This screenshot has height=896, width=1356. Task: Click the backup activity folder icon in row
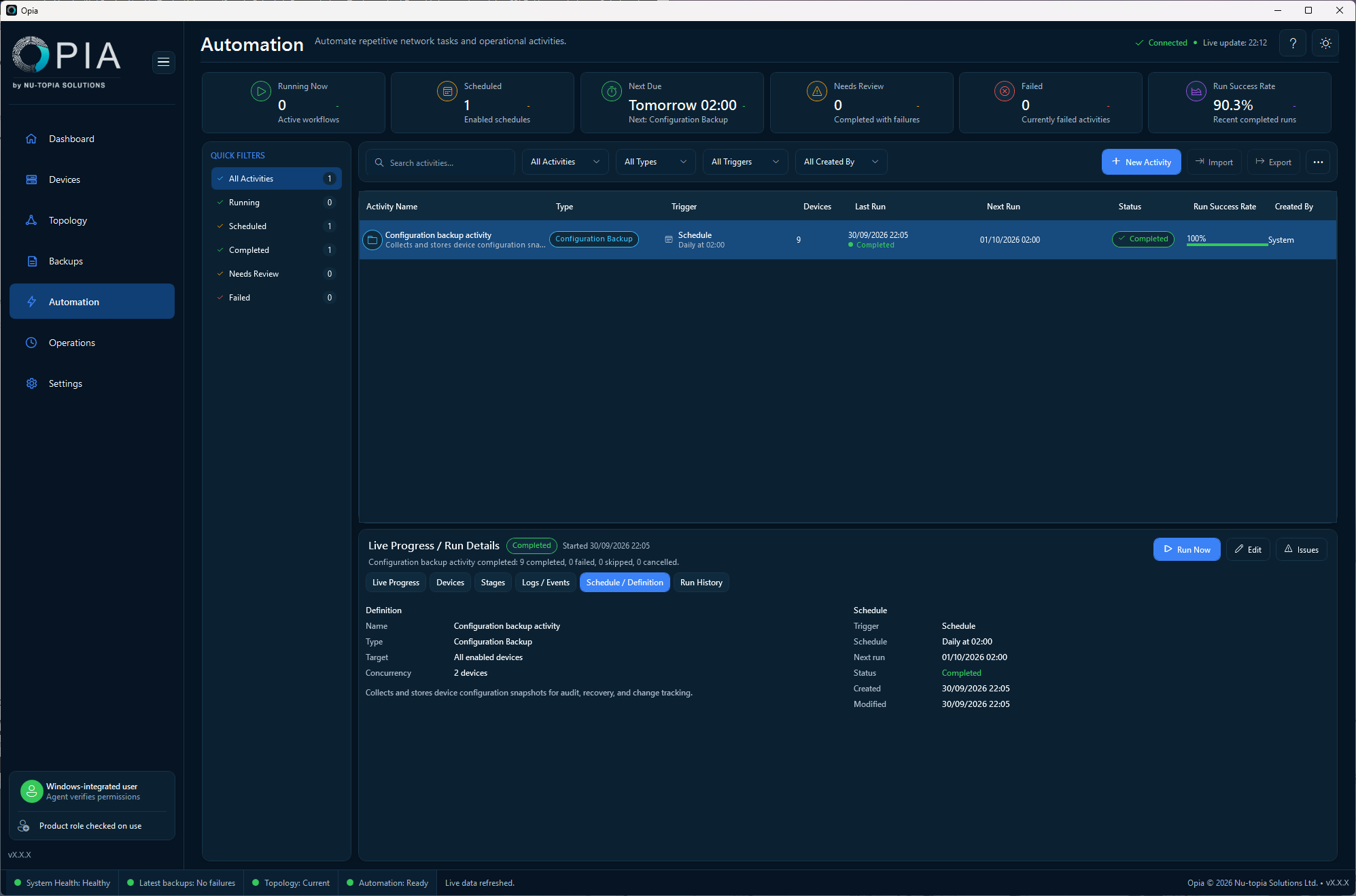coord(372,240)
